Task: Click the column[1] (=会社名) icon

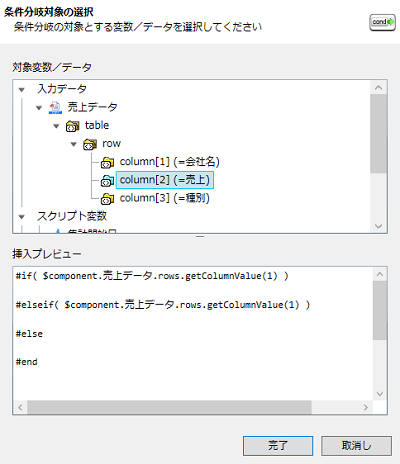Action: [107, 163]
